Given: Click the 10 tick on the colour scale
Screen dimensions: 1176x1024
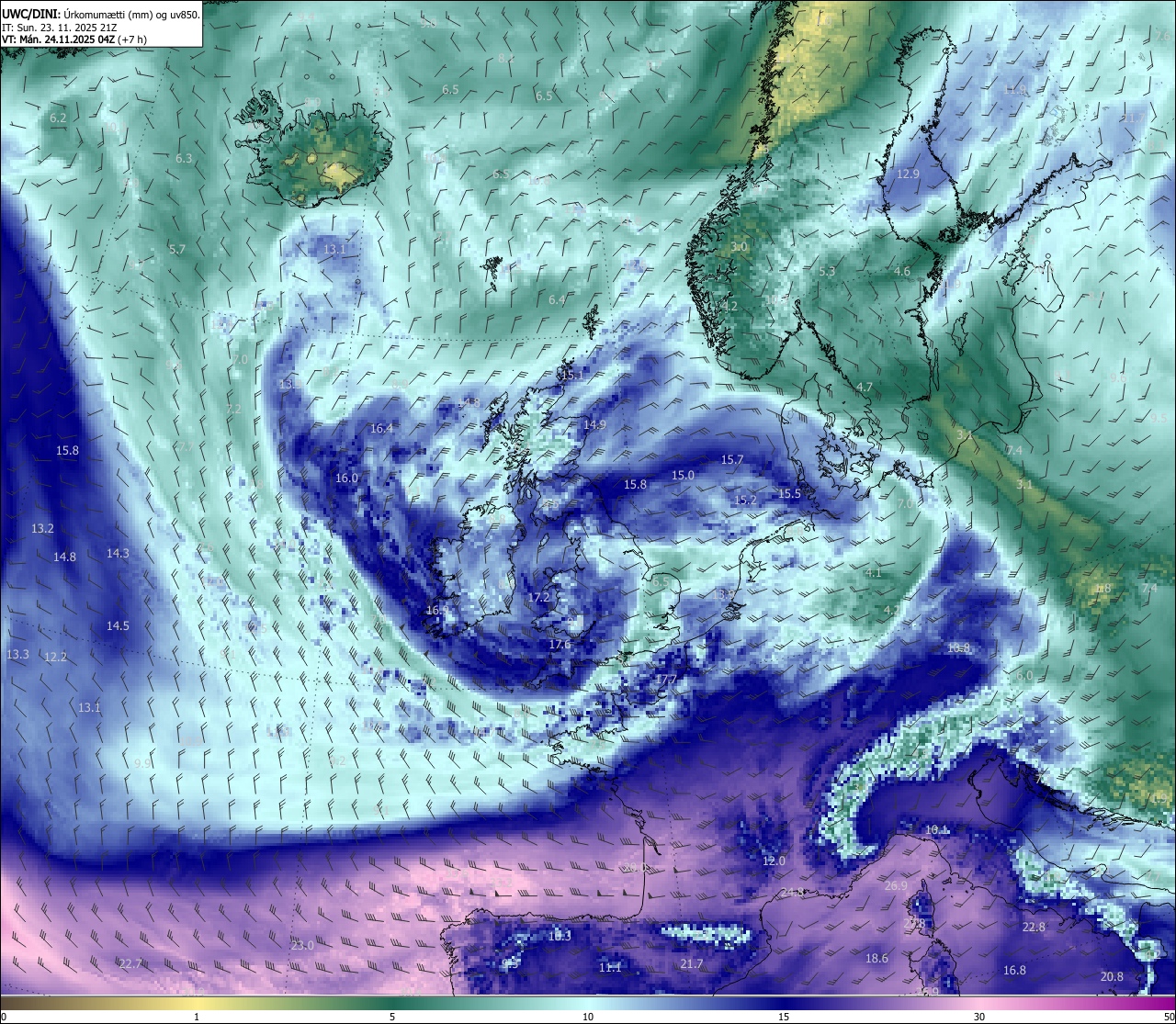Looking at the screenshot, I should (x=588, y=1017).
